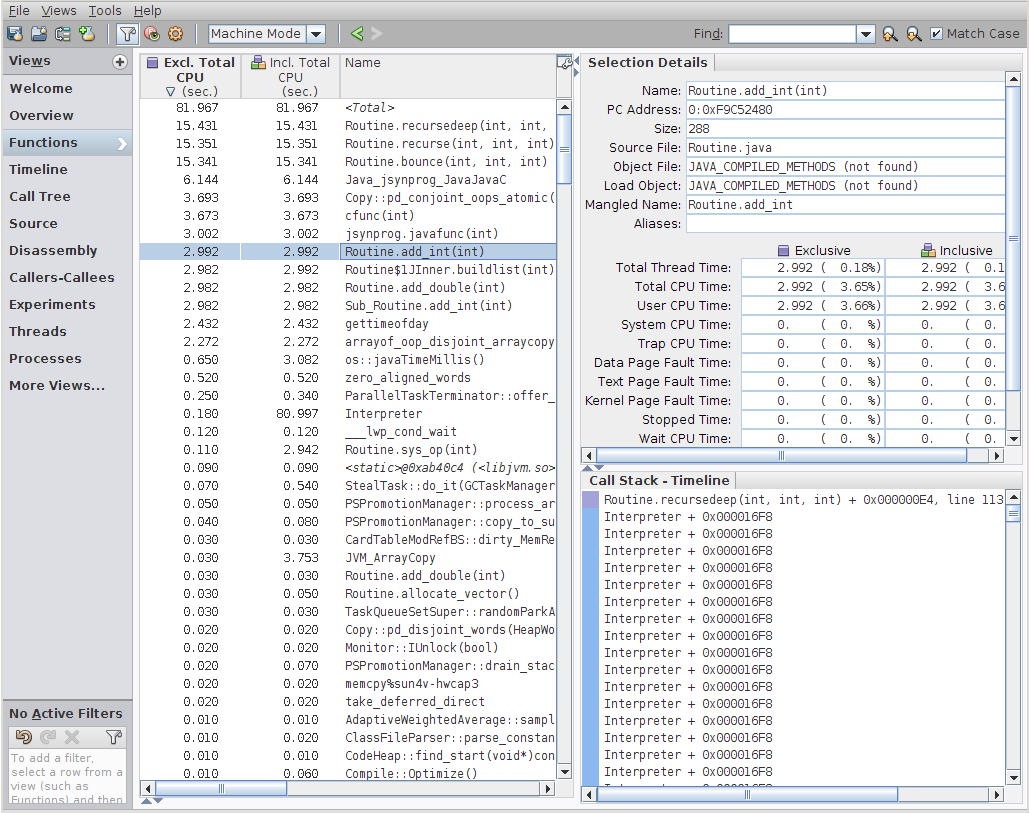
Task: Select the <Total> row
Action: click(348, 108)
